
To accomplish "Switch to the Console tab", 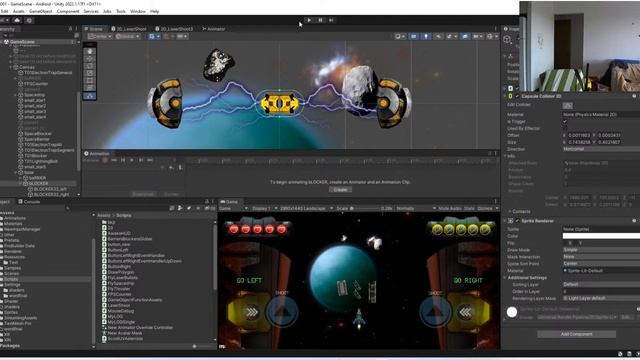I will click(x=29, y=202).
